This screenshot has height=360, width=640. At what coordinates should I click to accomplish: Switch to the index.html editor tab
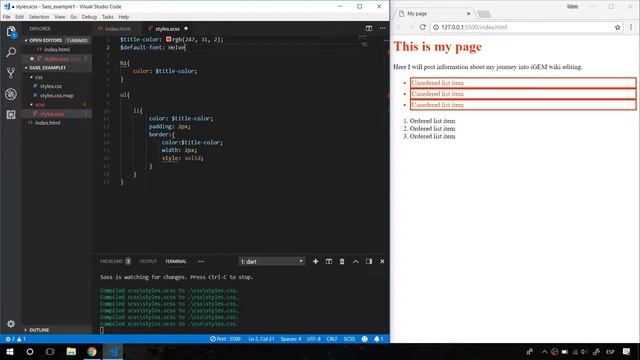coord(117,29)
